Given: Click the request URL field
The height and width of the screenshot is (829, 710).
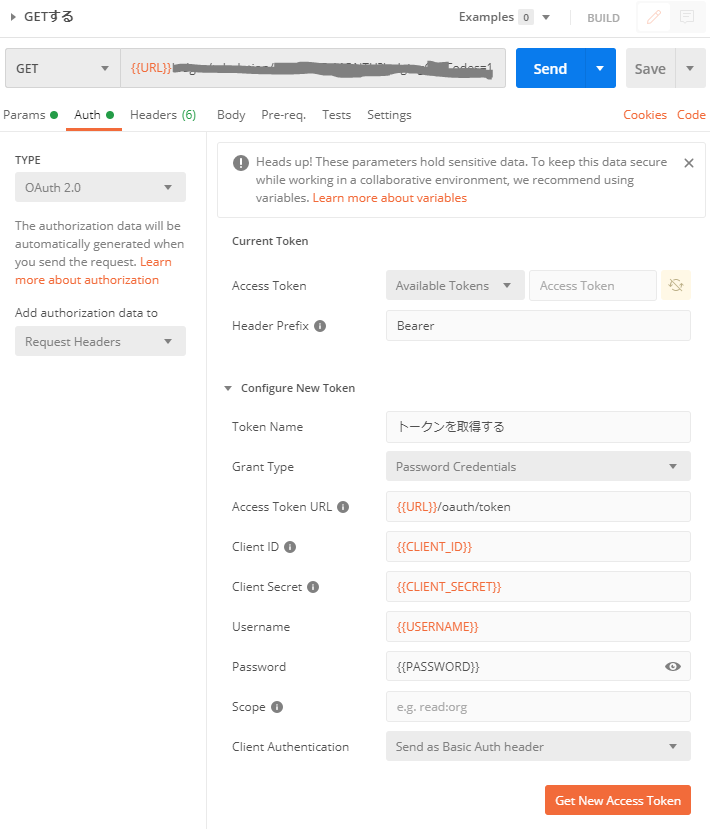Looking at the screenshot, I should (313, 68).
